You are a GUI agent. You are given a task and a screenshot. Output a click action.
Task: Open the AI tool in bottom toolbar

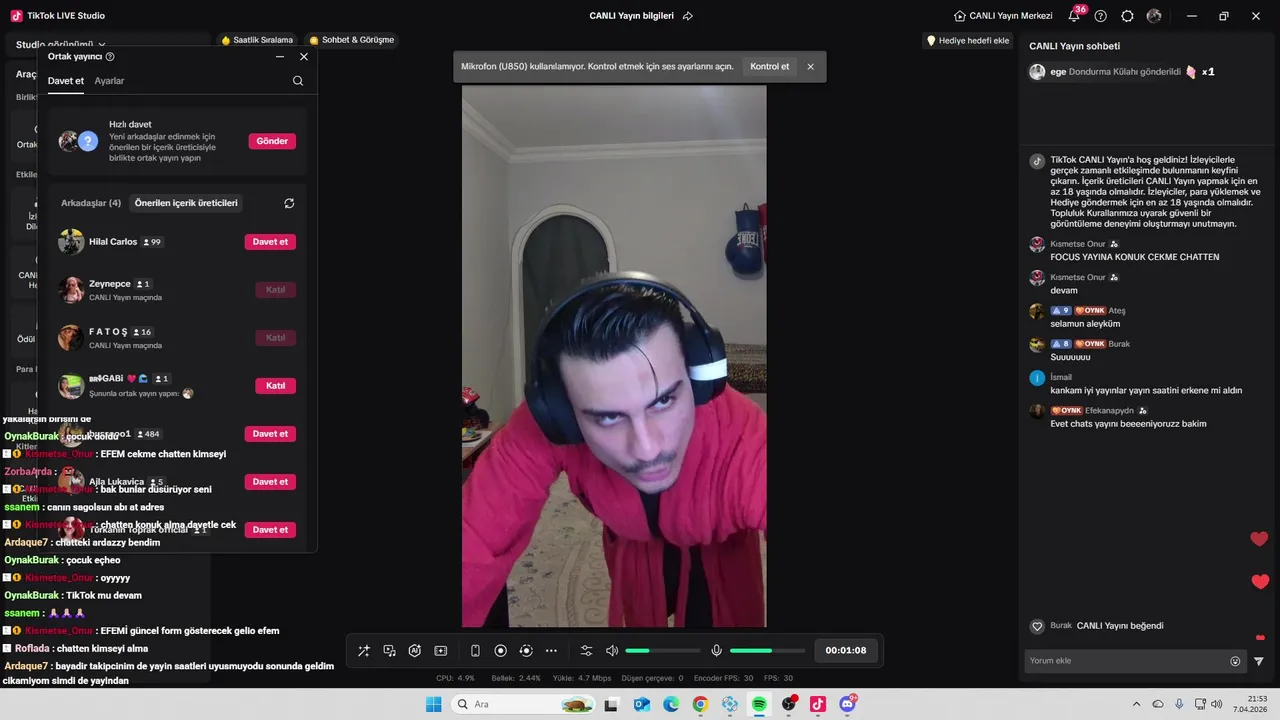[415, 651]
